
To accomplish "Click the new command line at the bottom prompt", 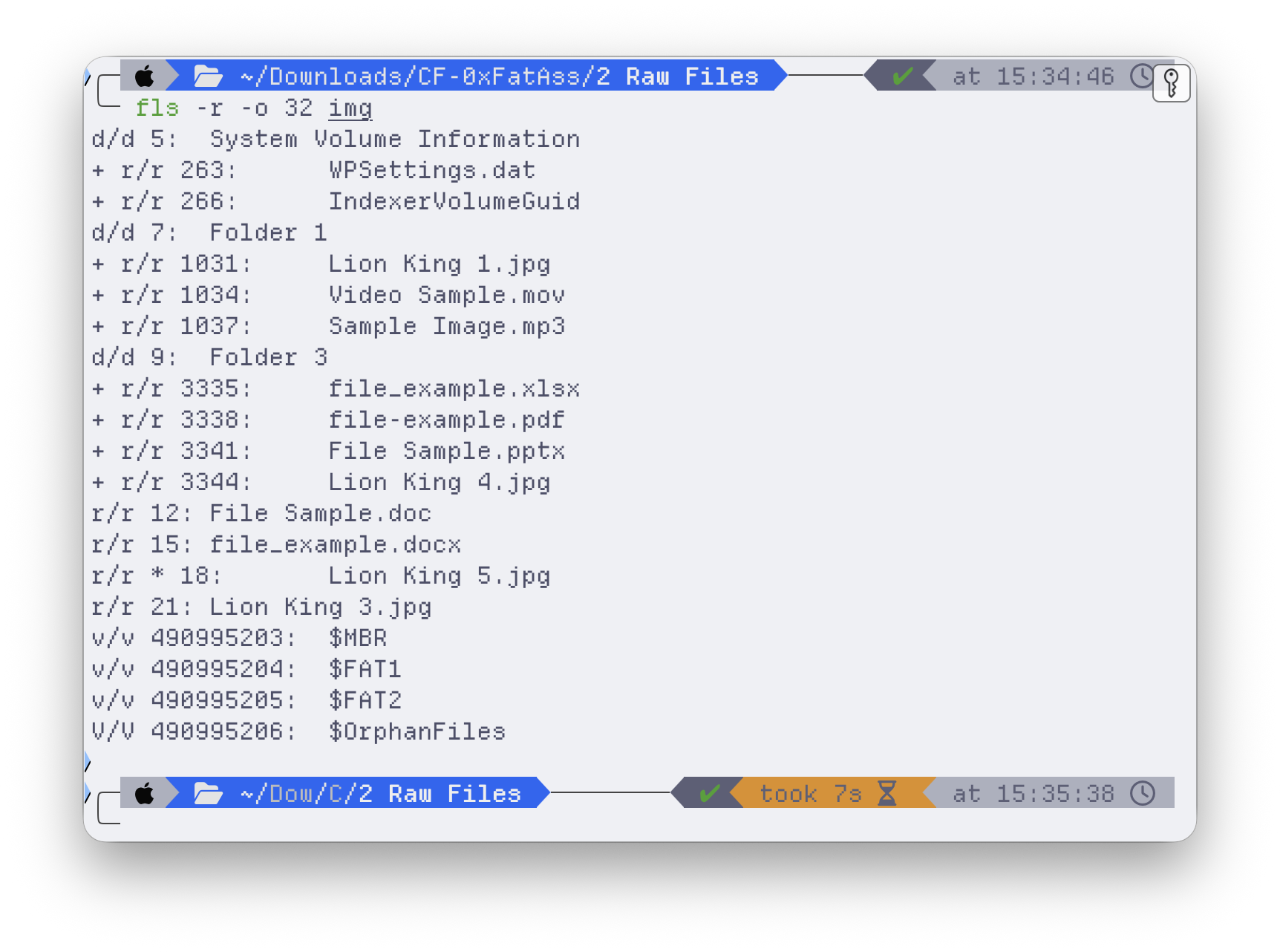I will tap(646, 824).
